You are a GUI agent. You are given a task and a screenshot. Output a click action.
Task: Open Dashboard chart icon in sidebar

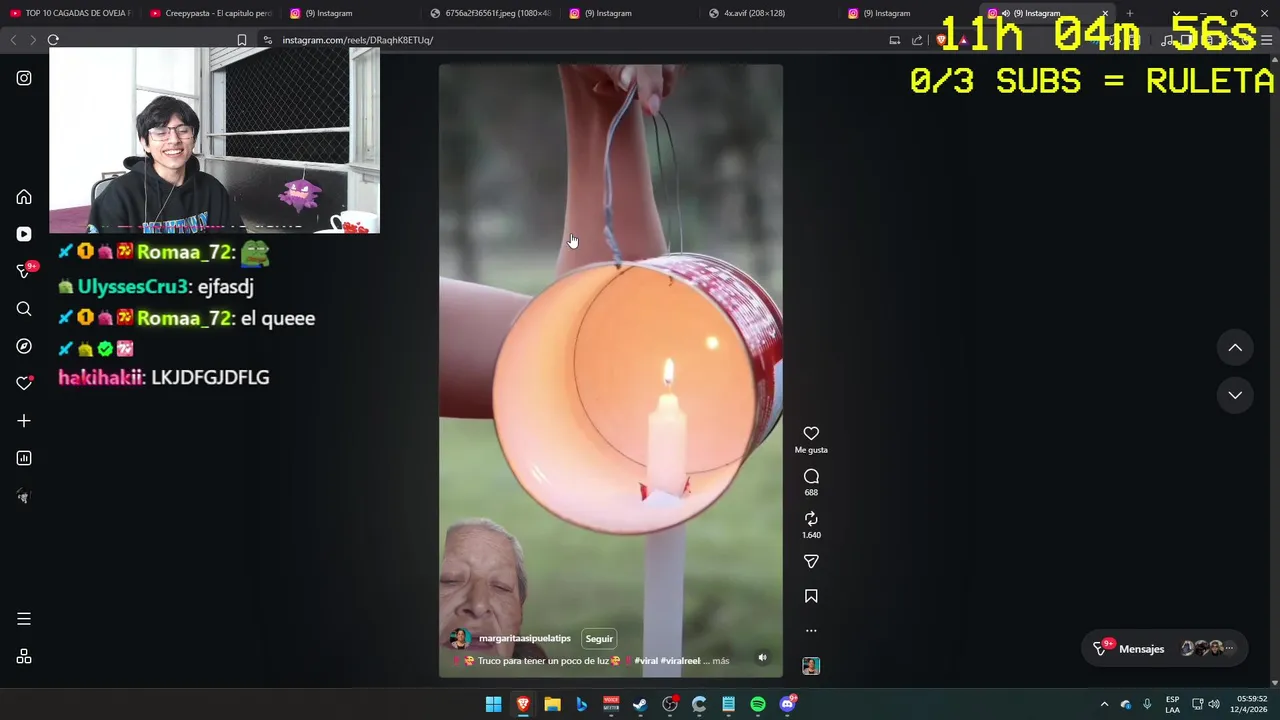coord(24,458)
